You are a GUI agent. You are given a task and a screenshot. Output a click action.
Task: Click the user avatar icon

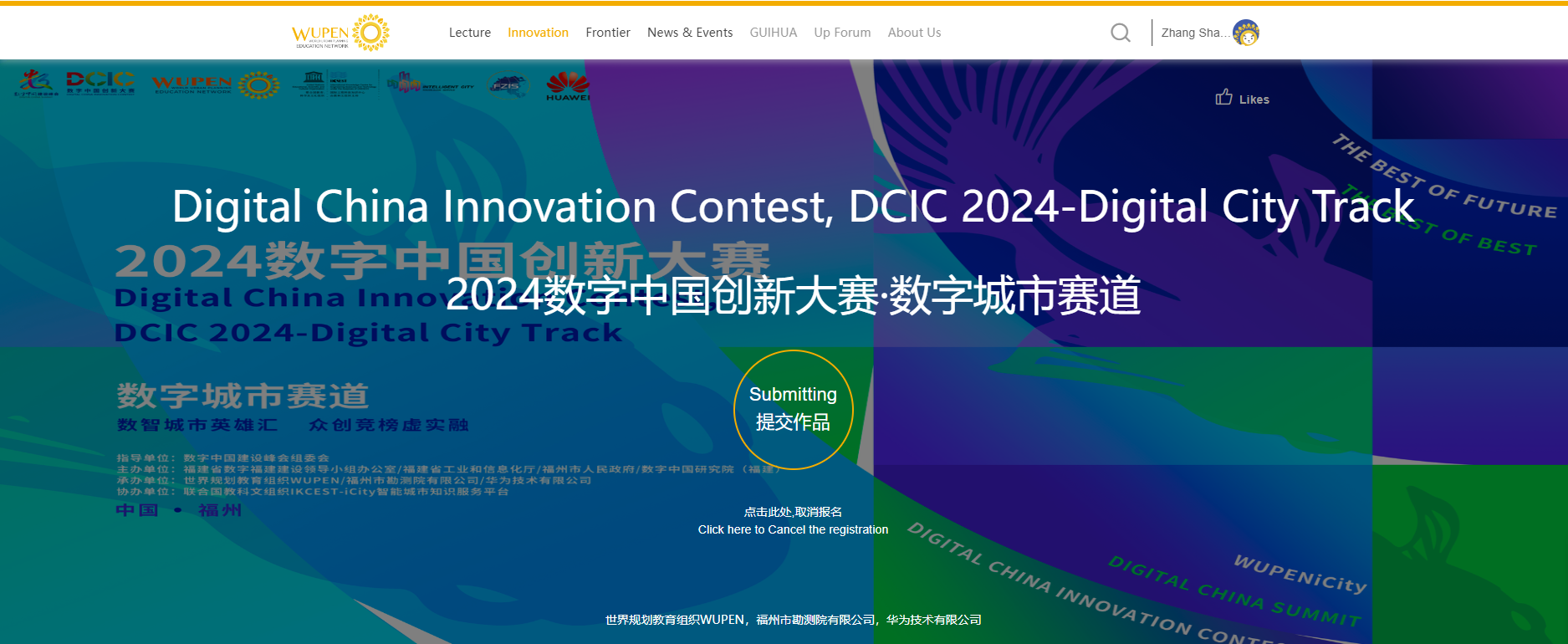tap(1246, 33)
